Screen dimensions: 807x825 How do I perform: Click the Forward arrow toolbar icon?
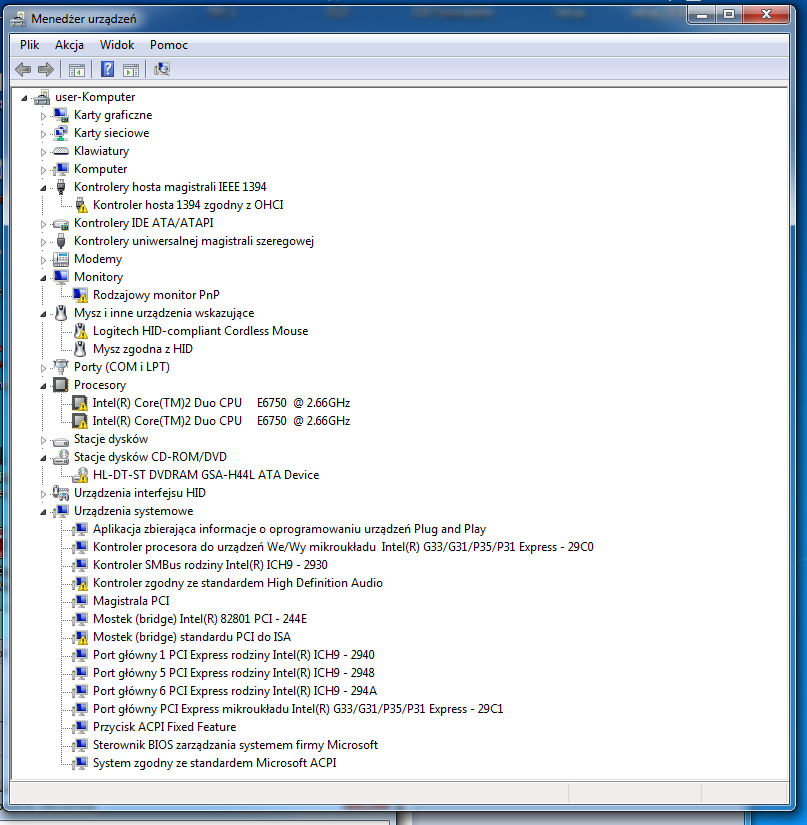(46, 69)
